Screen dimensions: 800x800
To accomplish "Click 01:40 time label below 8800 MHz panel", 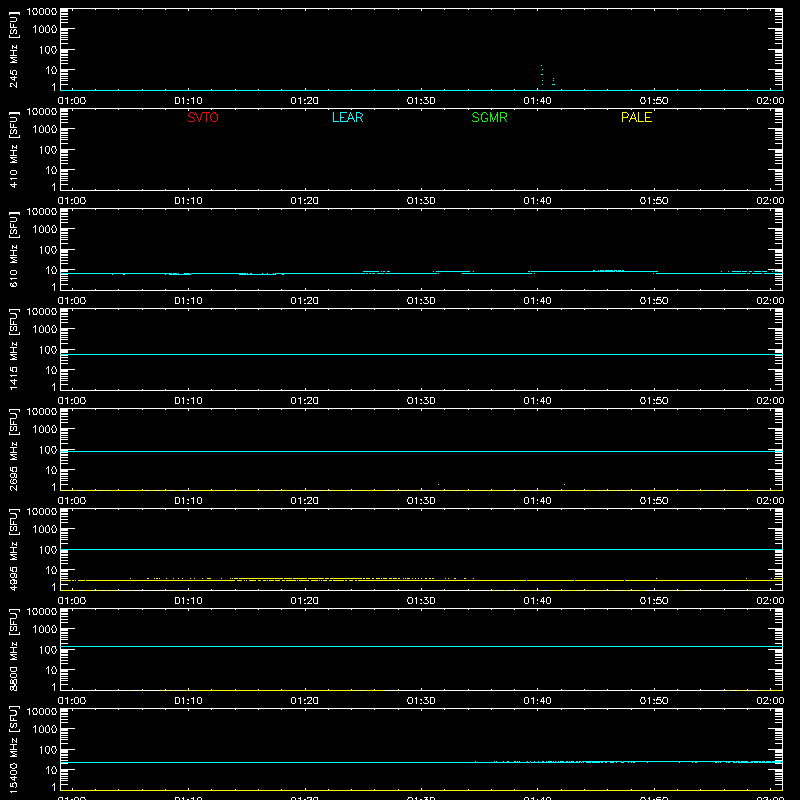I will (537, 701).
